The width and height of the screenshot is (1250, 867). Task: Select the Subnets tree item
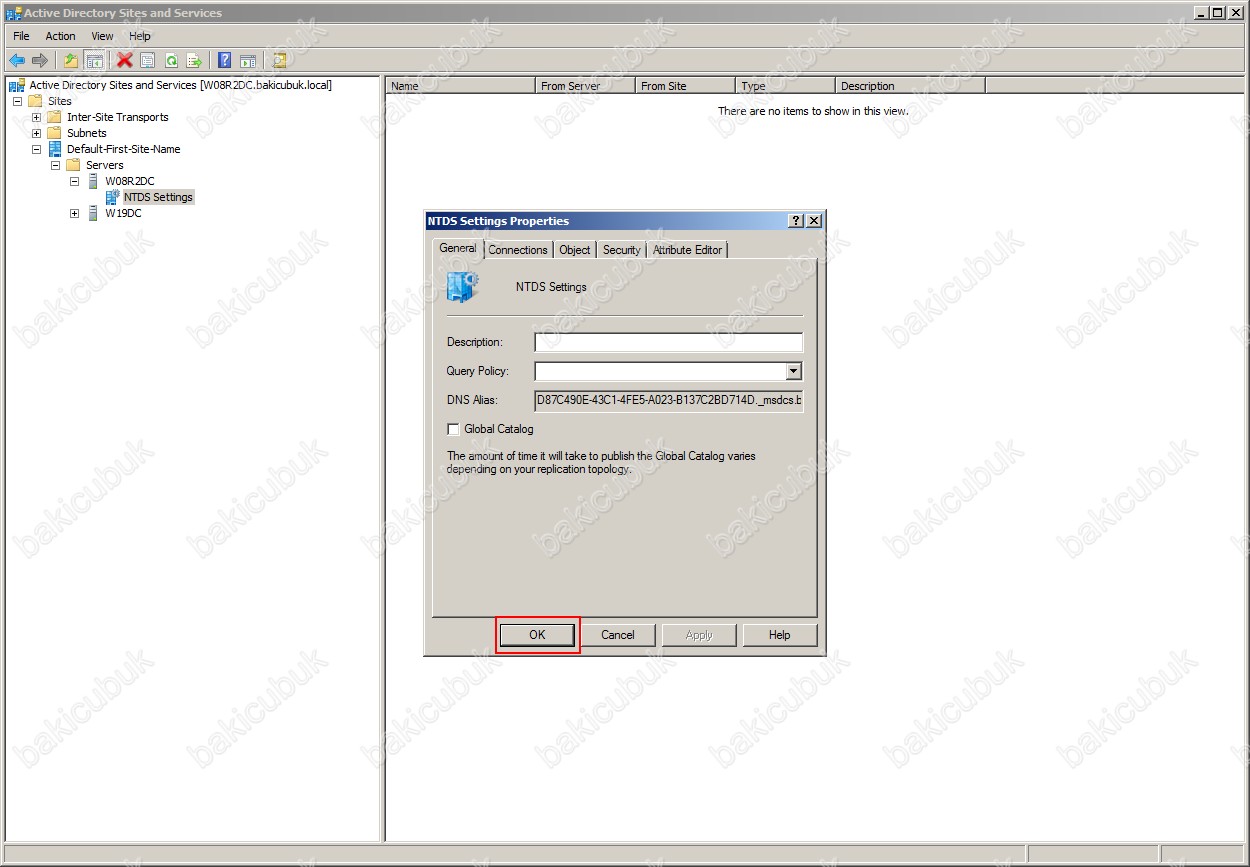86,133
